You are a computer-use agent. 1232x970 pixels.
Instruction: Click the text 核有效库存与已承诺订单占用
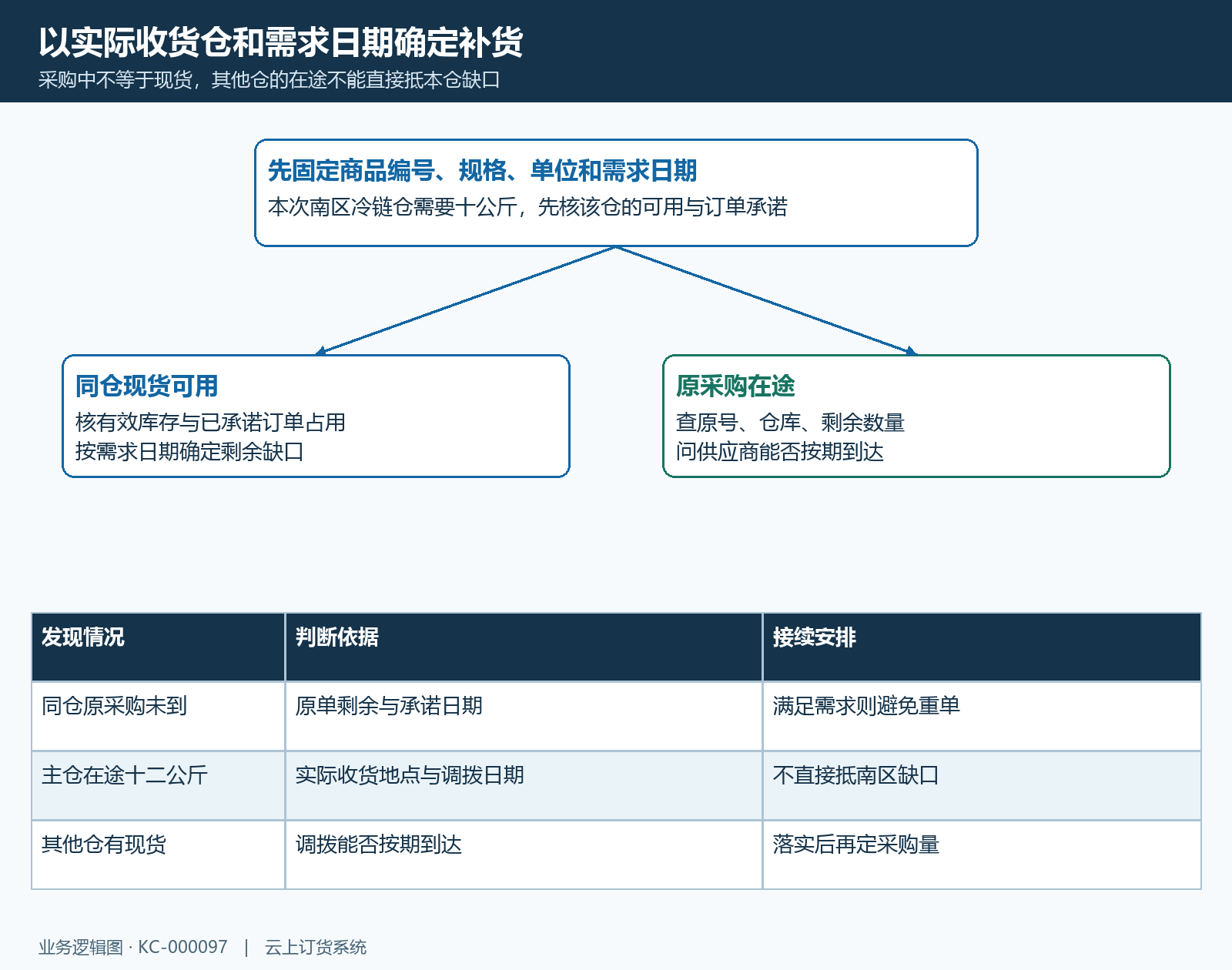point(210,423)
